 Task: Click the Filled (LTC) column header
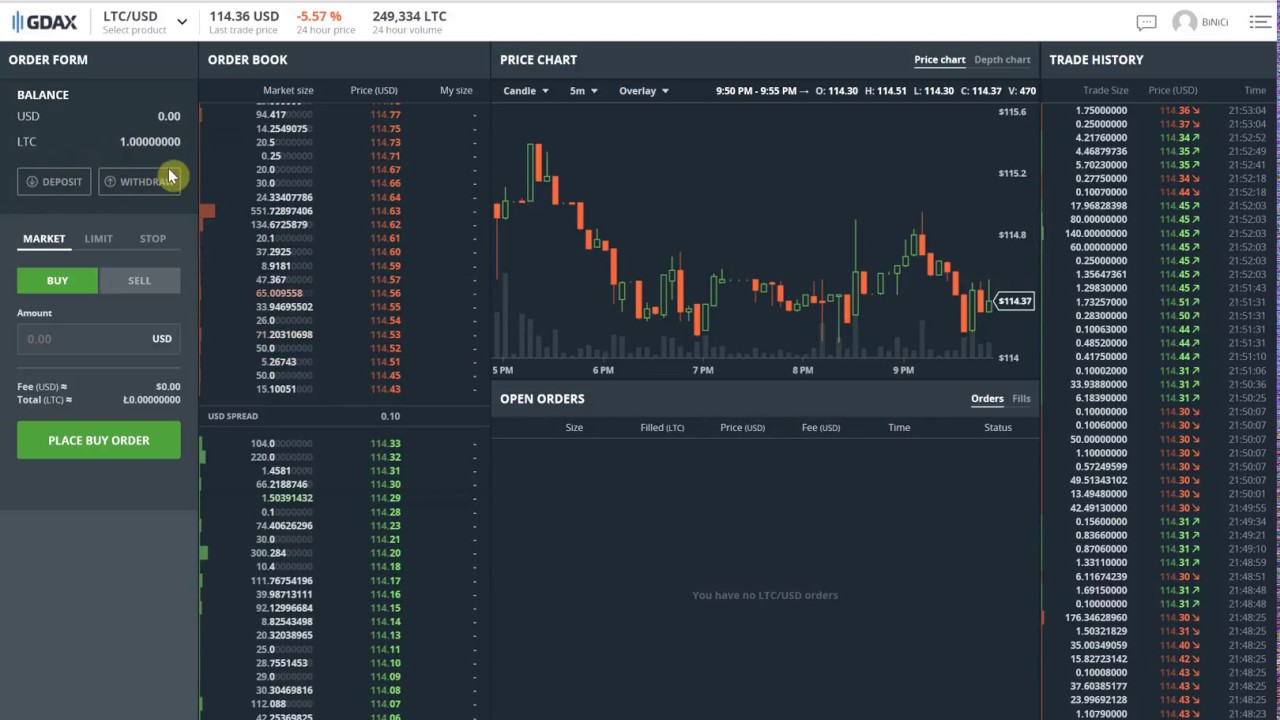coord(662,428)
